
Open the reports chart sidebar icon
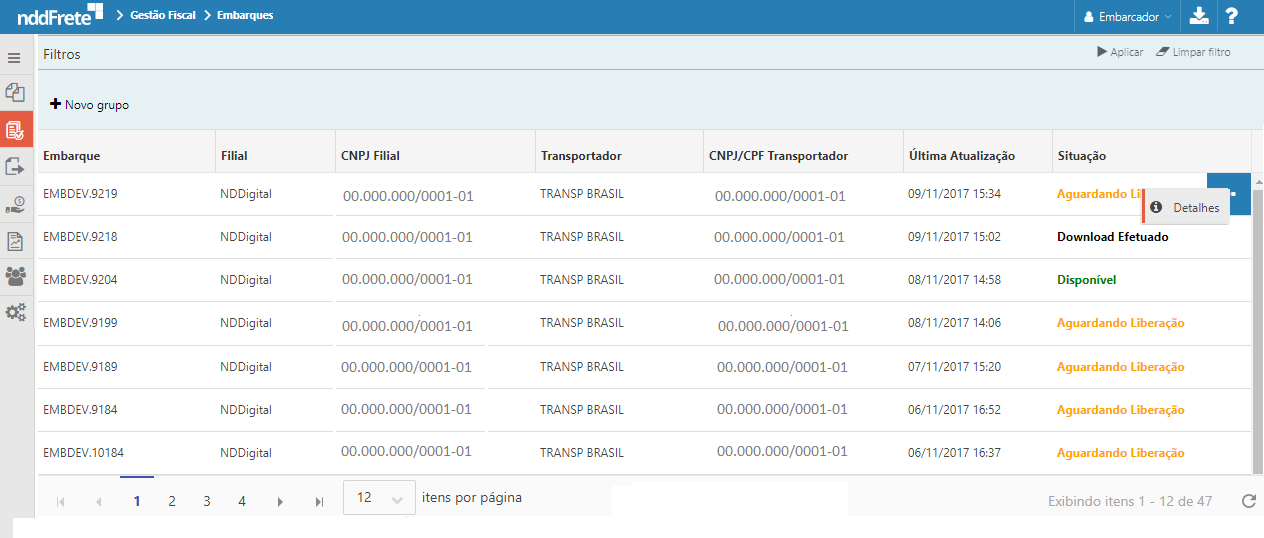click(15, 241)
